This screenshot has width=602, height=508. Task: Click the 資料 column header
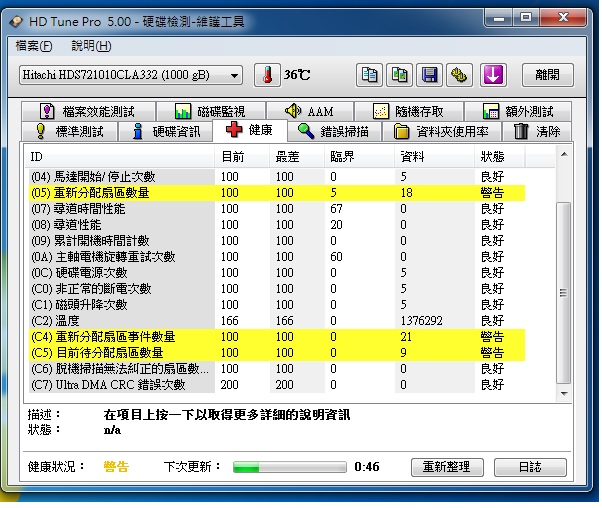pyautogui.click(x=434, y=157)
